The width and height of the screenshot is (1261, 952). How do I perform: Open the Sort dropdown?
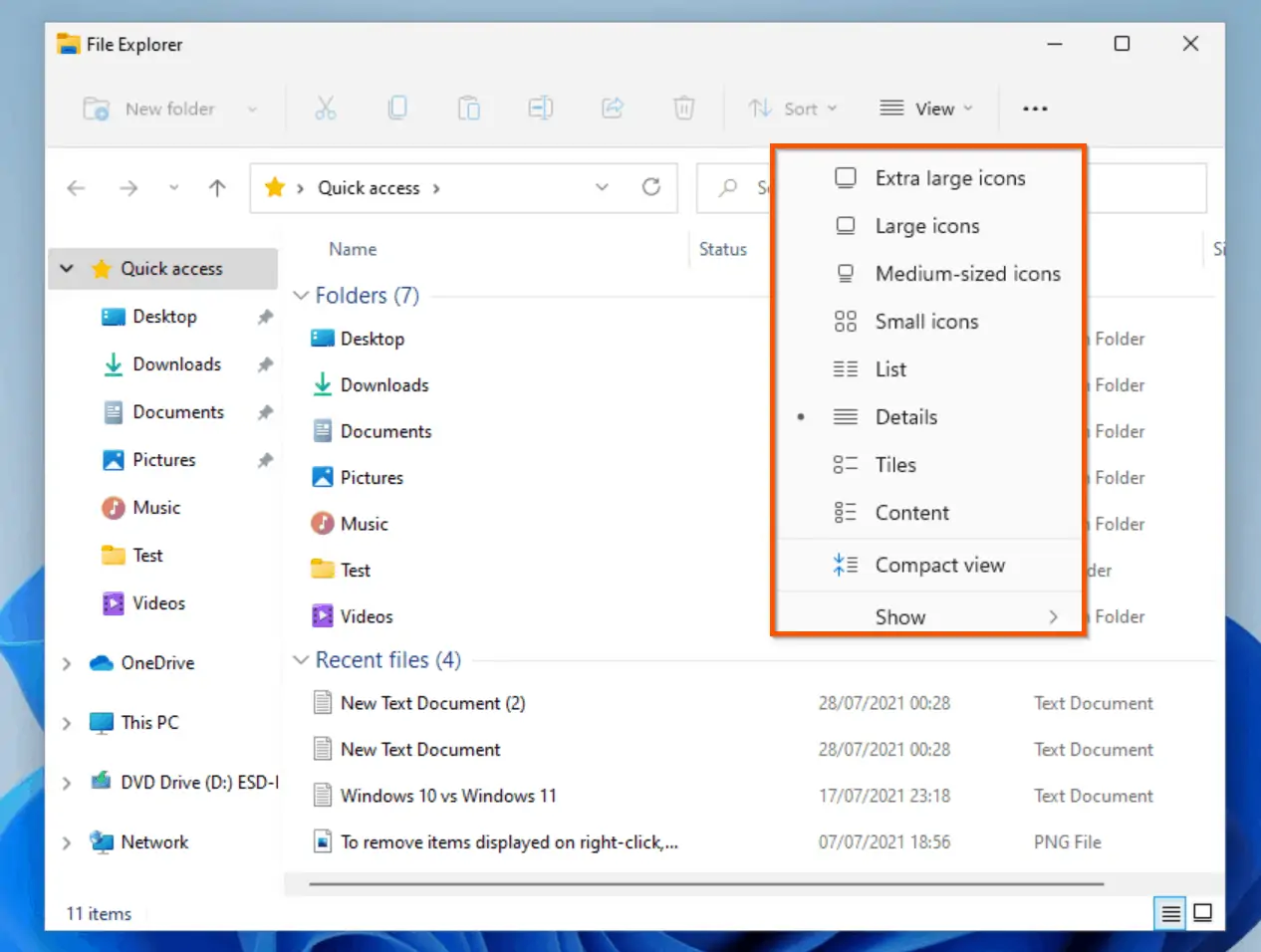click(793, 109)
